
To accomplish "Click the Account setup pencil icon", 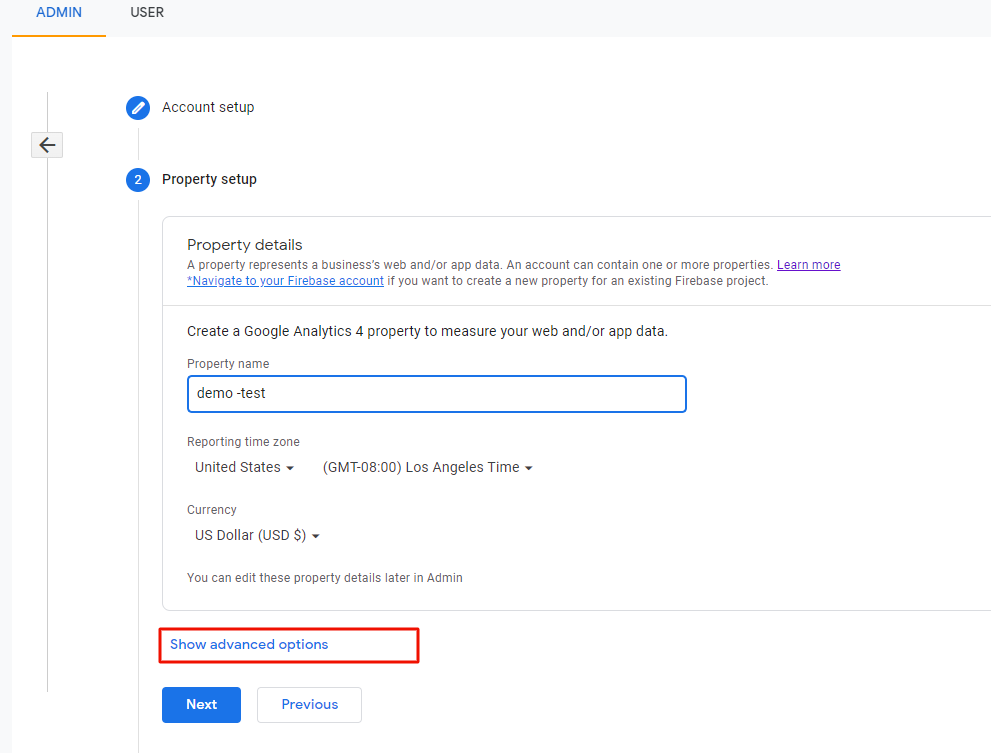I will 138,107.
